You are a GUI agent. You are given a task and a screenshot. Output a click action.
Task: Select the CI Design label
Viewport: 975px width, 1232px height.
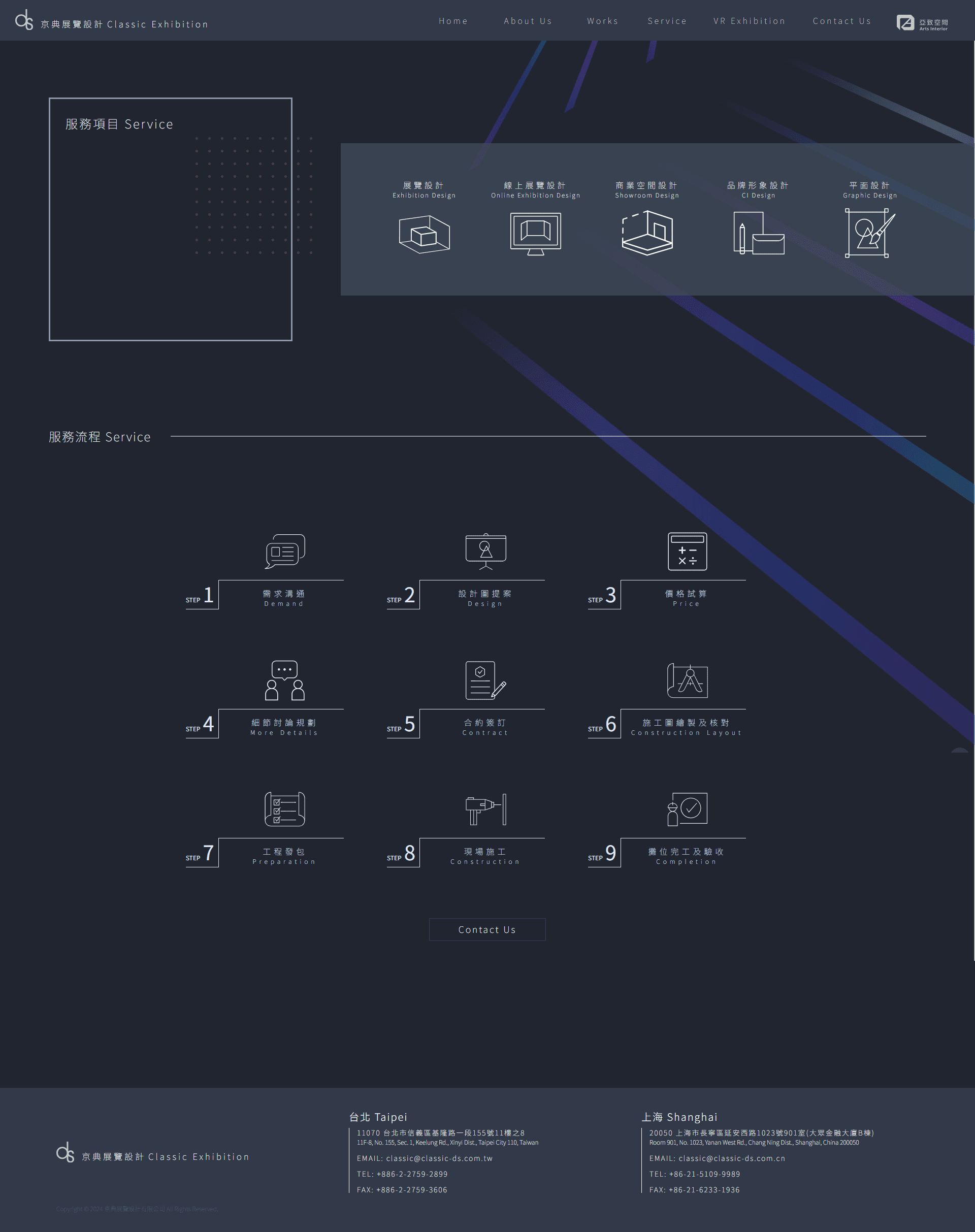point(759,190)
